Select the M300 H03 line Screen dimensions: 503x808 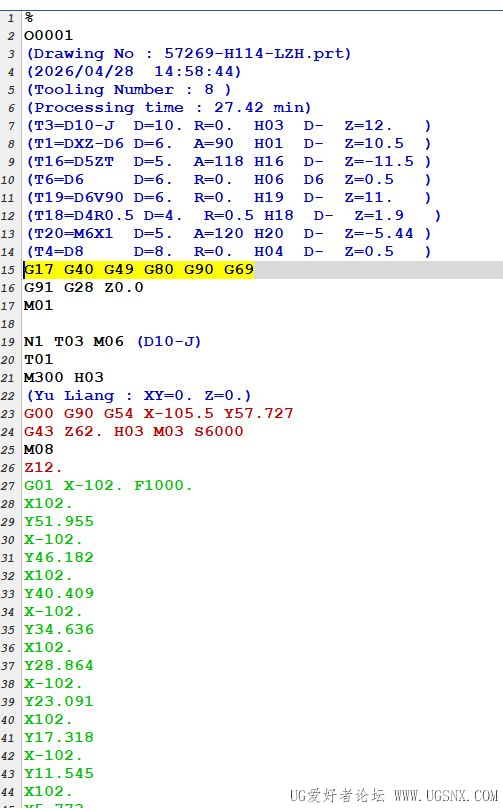pyautogui.click(x=63, y=378)
